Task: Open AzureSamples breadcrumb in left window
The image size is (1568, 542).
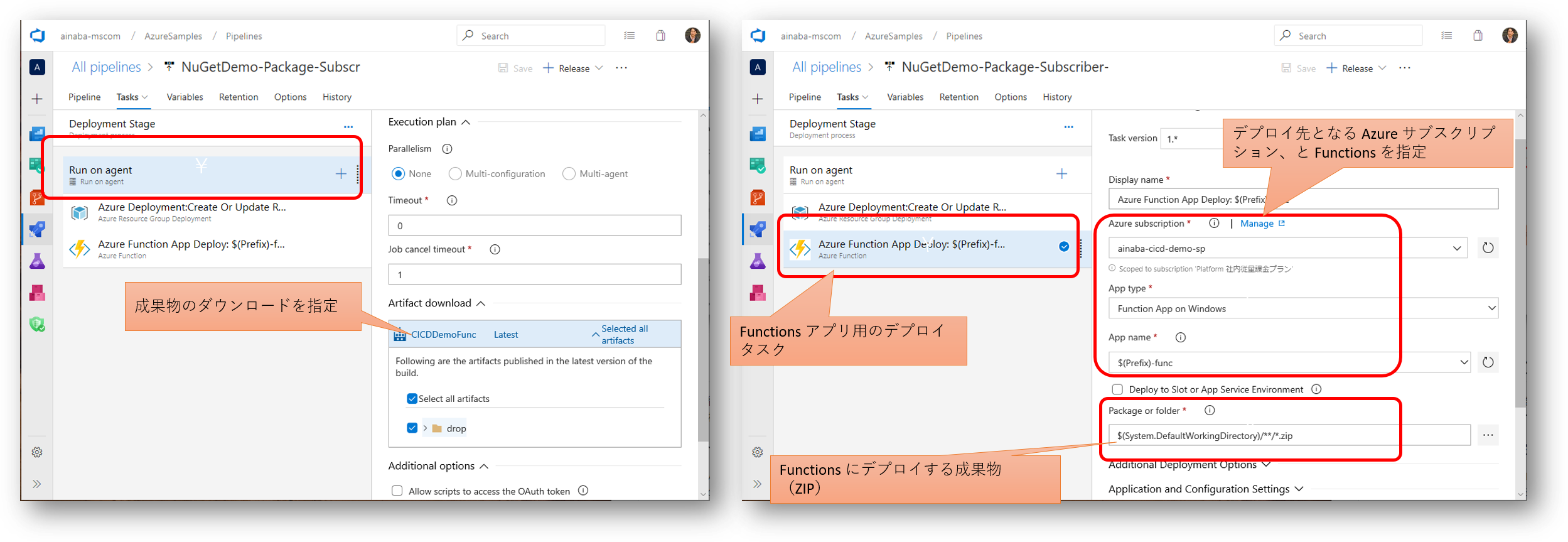Action: pos(173,36)
